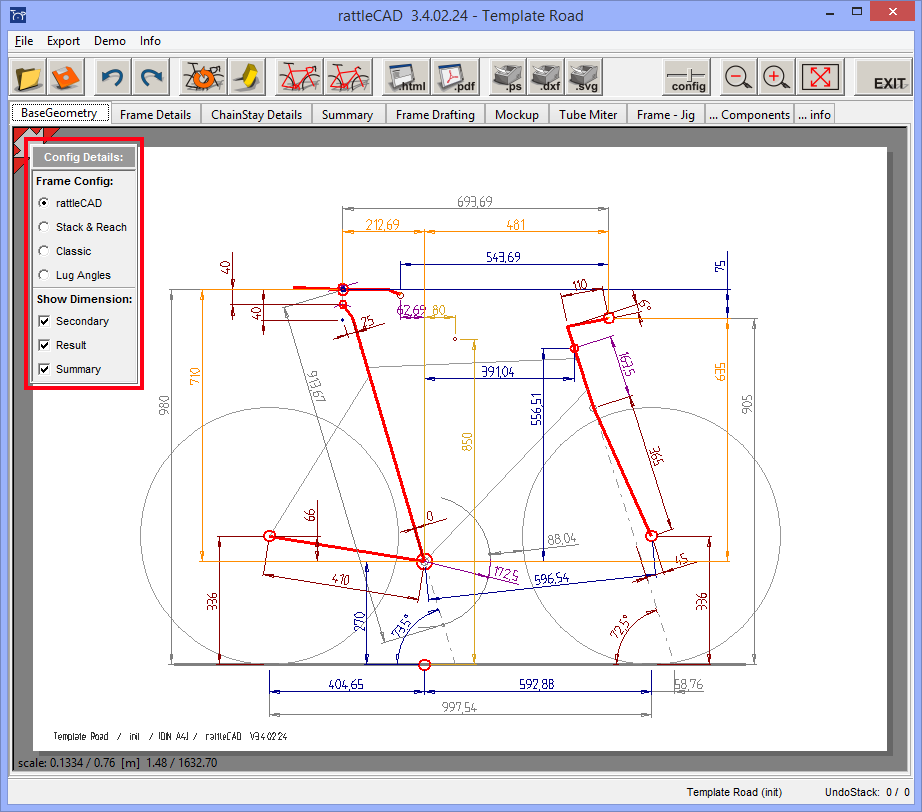Go to the Summary tab

[x=348, y=115]
